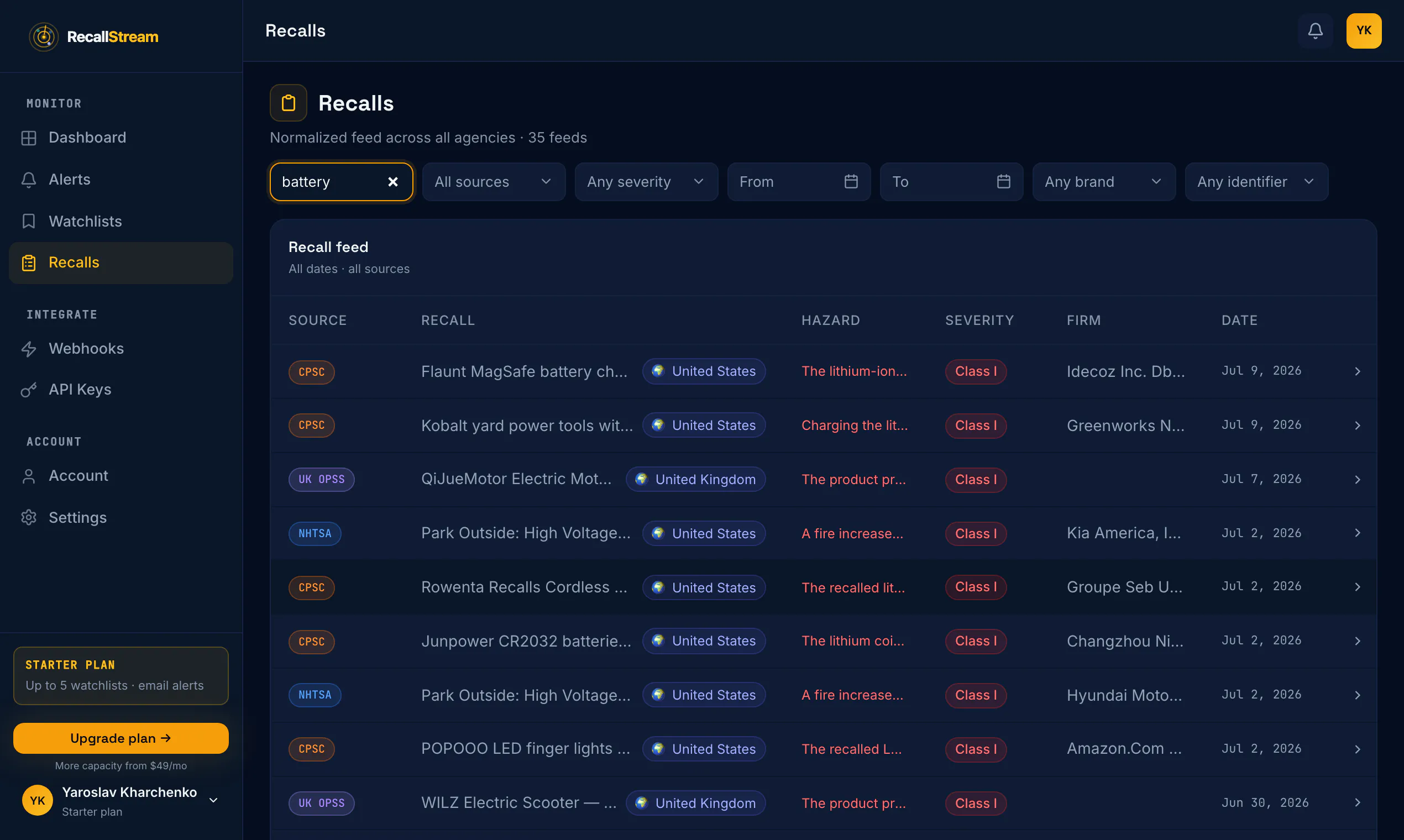The image size is (1404, 840).
Task: Open the Webhooks page
Action: 121,349
